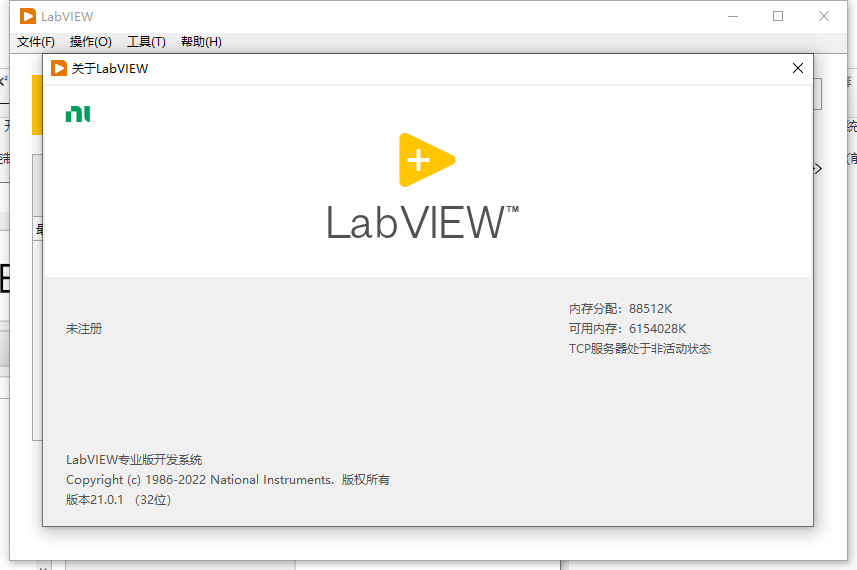Click the NI logo in the dialog
The image size is (857, 570).
tap(79, 114)
